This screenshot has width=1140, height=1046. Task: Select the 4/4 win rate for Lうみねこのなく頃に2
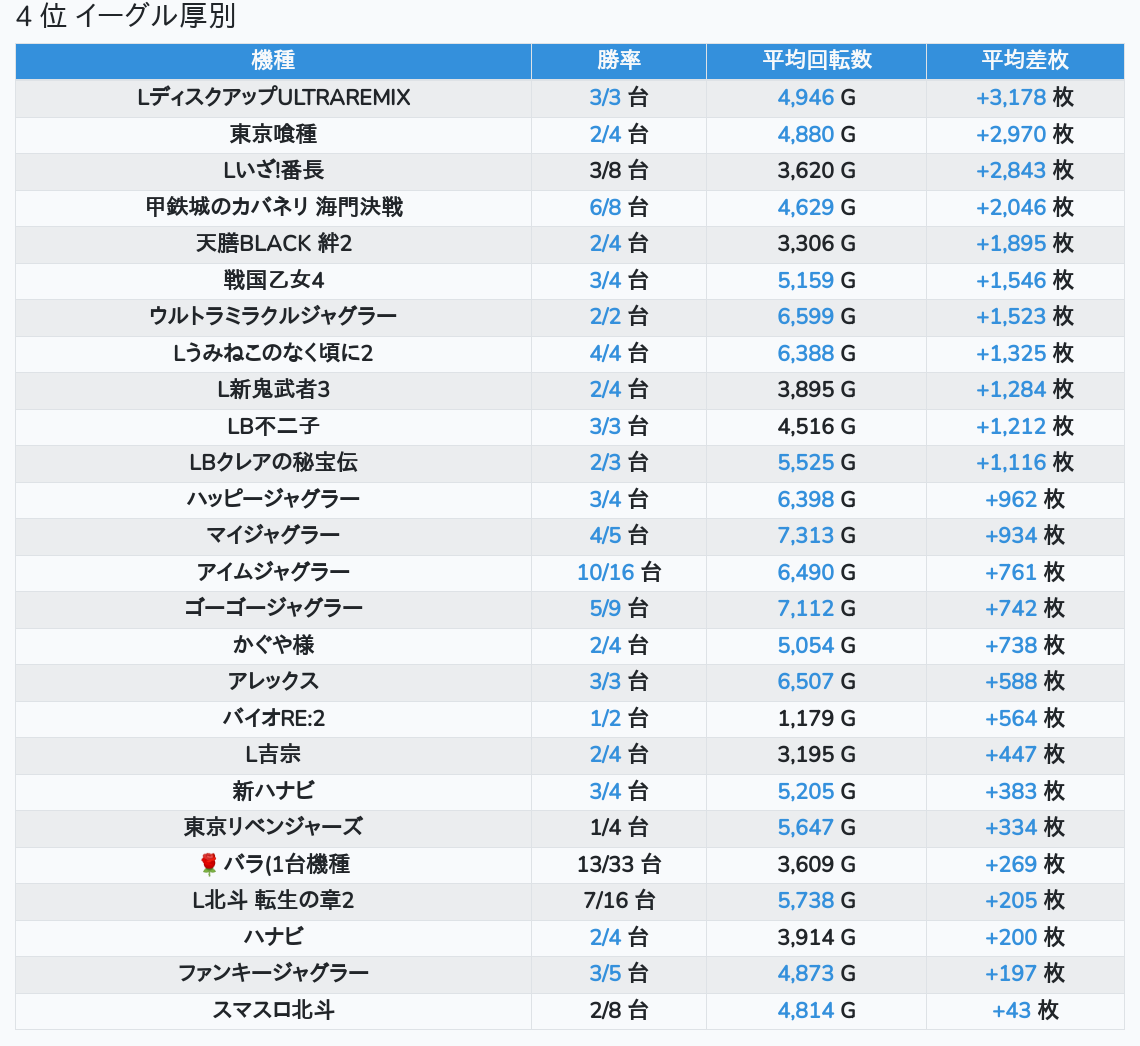[605, 353]
